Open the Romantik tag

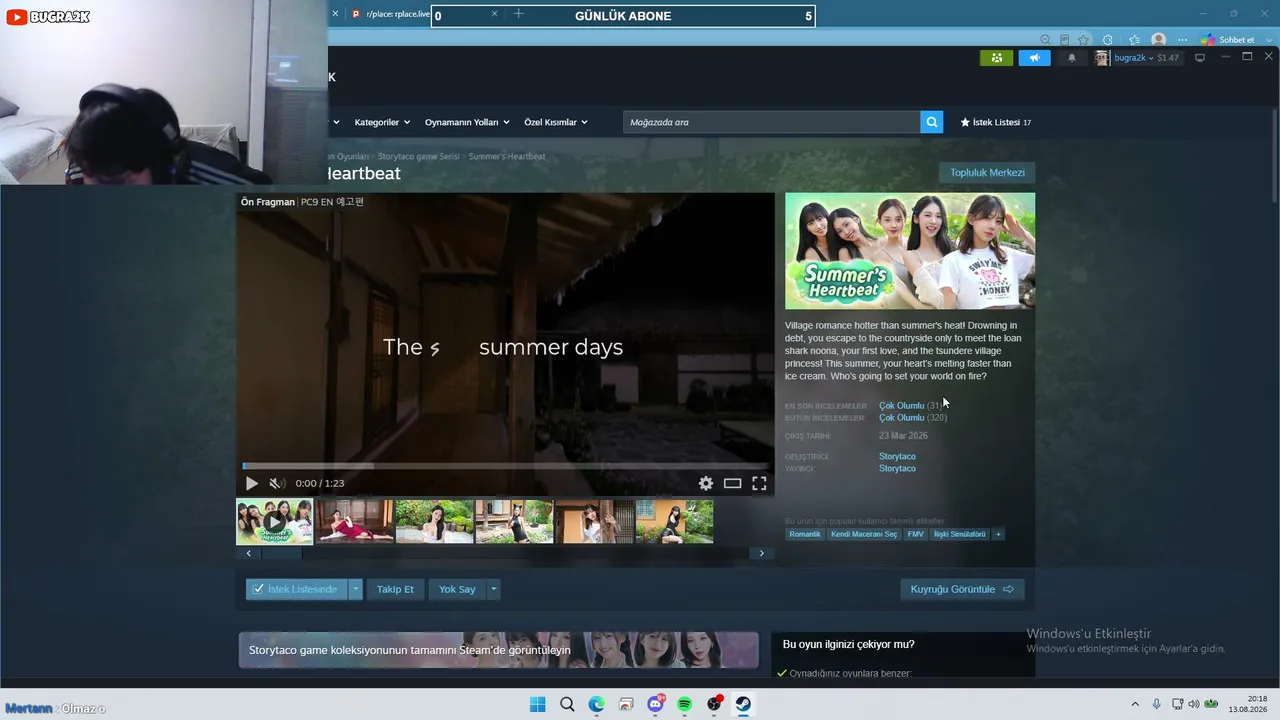click(x=805, y=534)
